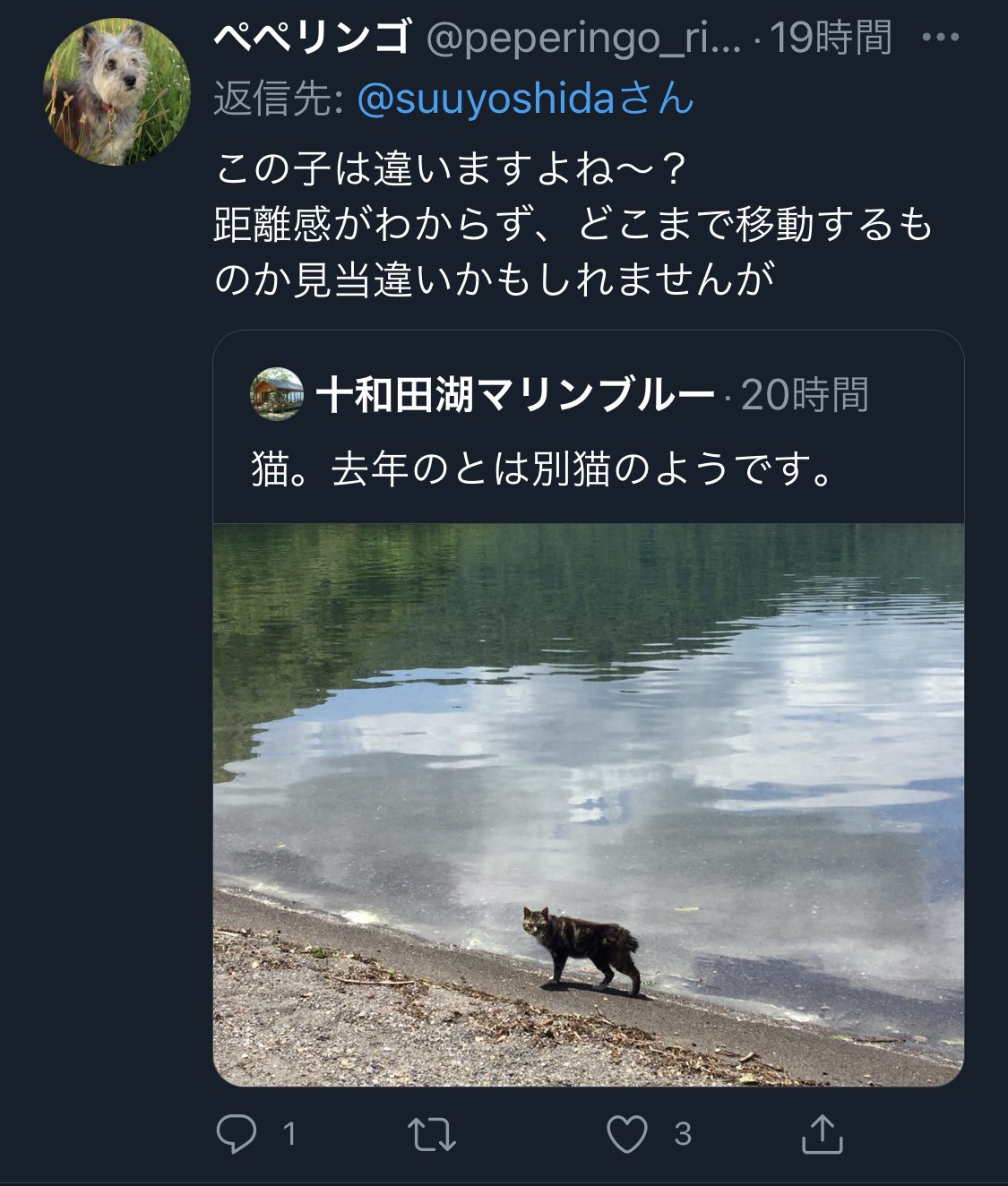Like the tweet with the heart icon
The image size is (1008, 1186).
click(x=627, y=1134)
